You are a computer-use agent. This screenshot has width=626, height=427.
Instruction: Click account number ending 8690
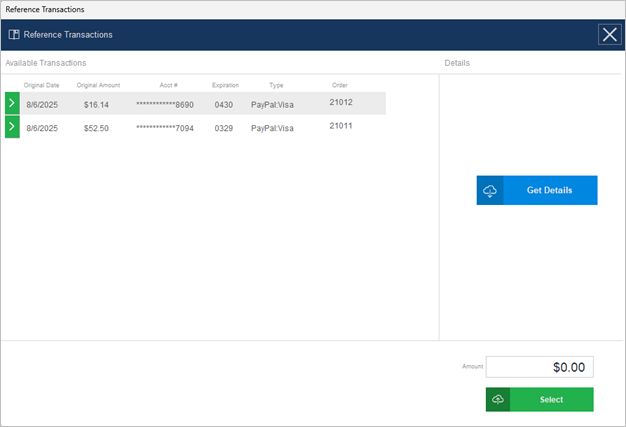pos(165,105)
